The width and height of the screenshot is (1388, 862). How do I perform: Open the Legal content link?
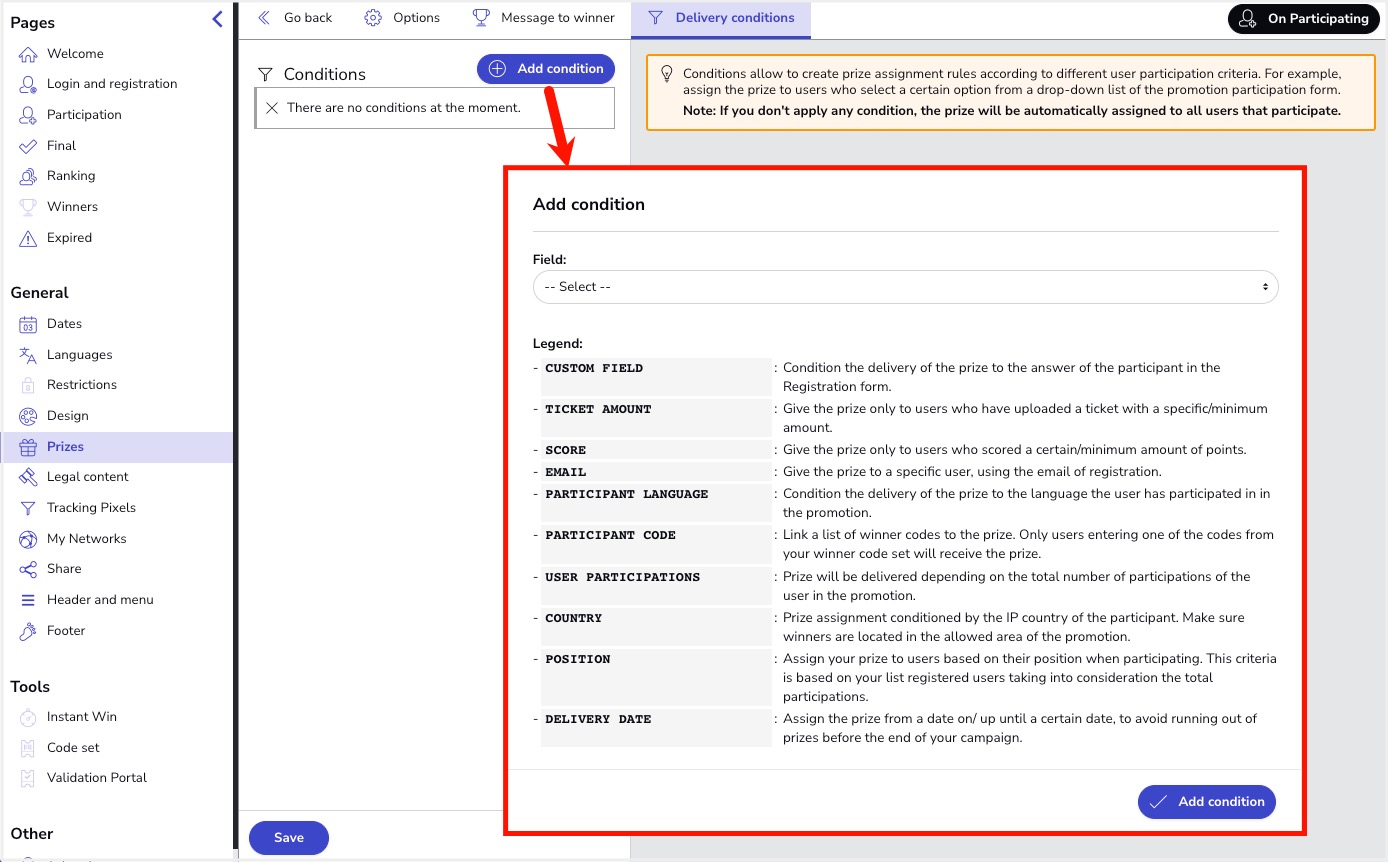[x=88, y=477]
